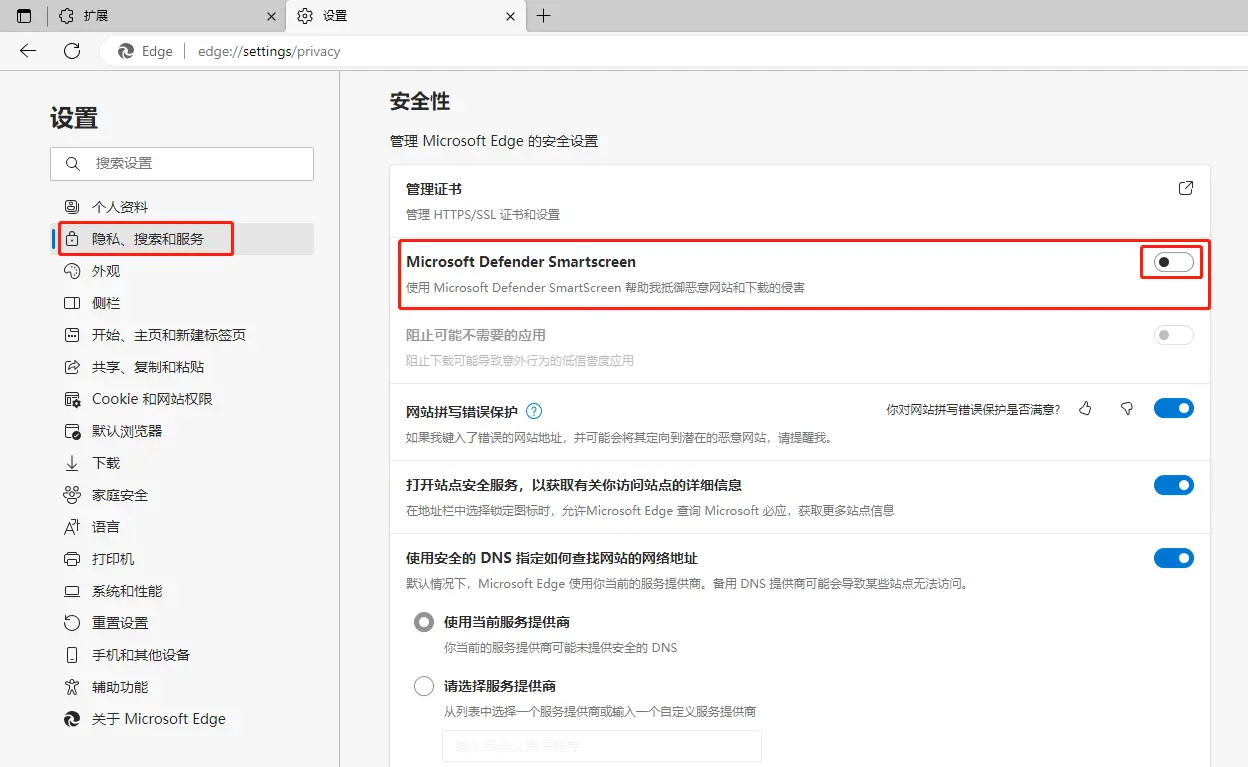Open 隐私、搜索和服务 settings
Image resolution: width=1248 pixels, height=767 pixels.
[x=182, y=239]
